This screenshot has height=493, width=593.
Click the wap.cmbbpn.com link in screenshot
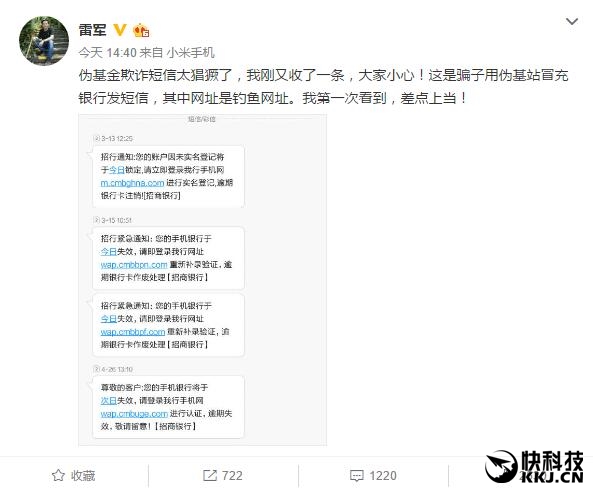click(134, 265)
